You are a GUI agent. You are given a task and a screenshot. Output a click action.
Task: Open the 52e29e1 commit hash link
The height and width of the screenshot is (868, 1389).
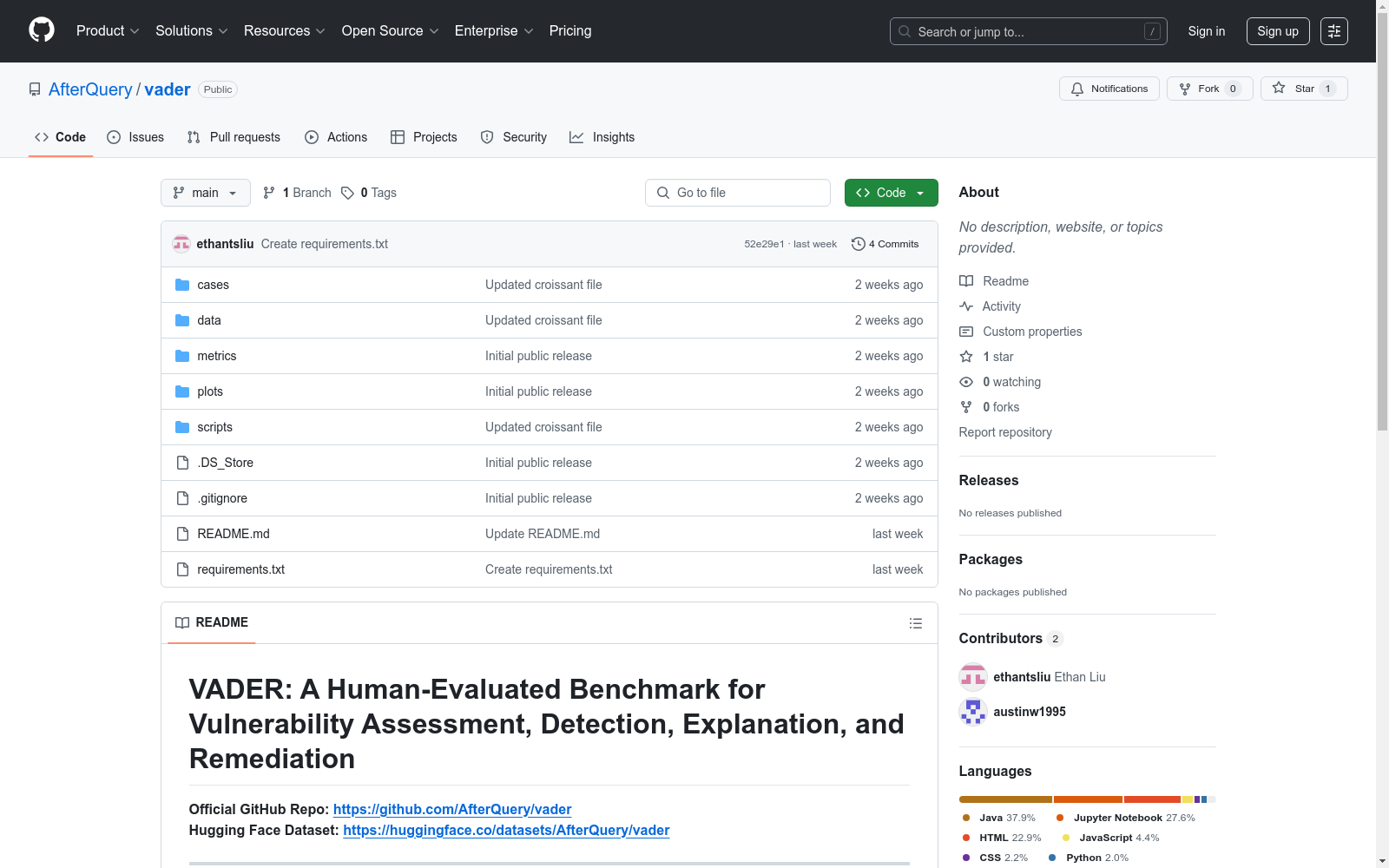764,244
